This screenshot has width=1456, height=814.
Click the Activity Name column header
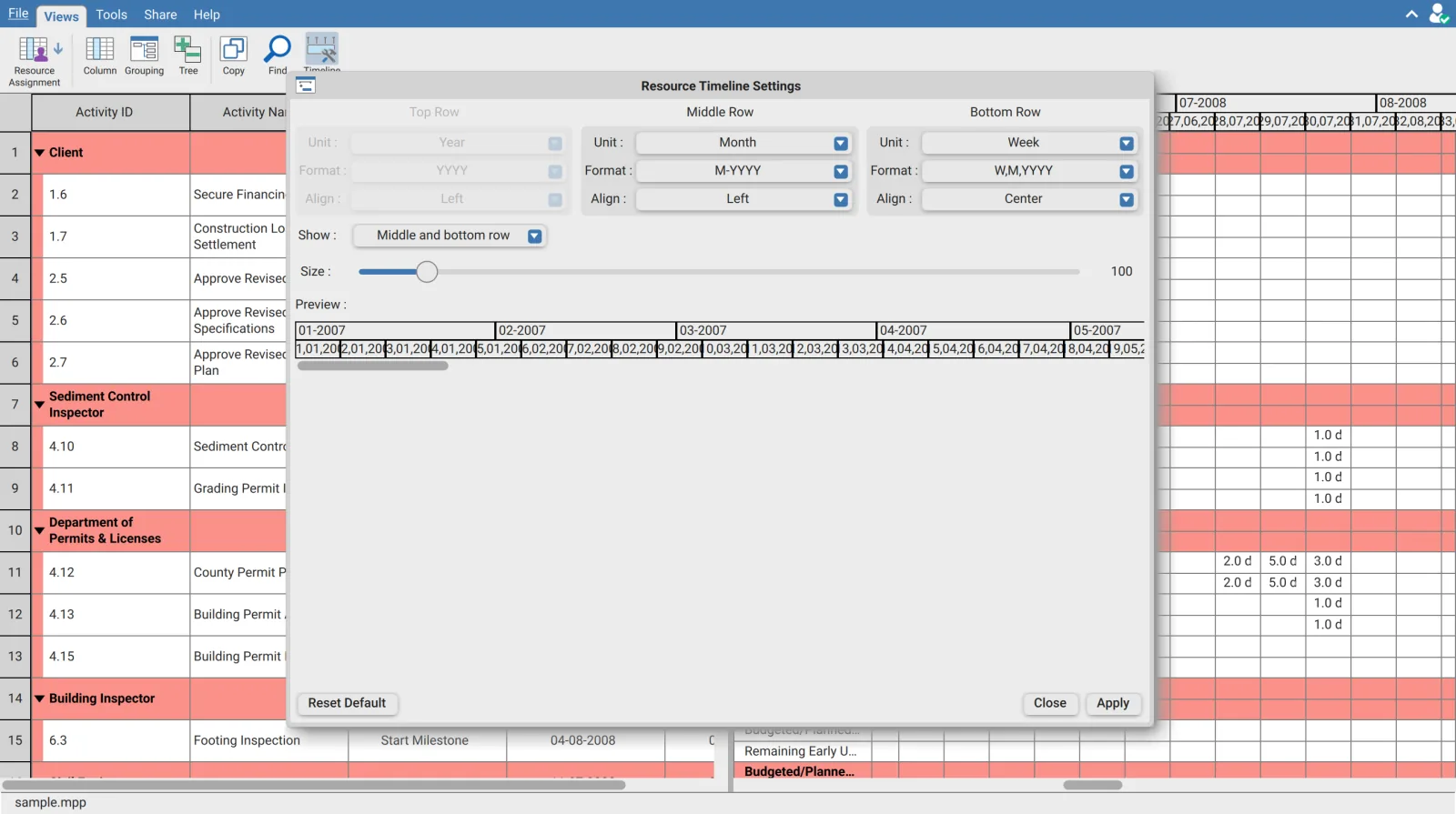pyautogui.click(x=238, y=112)
